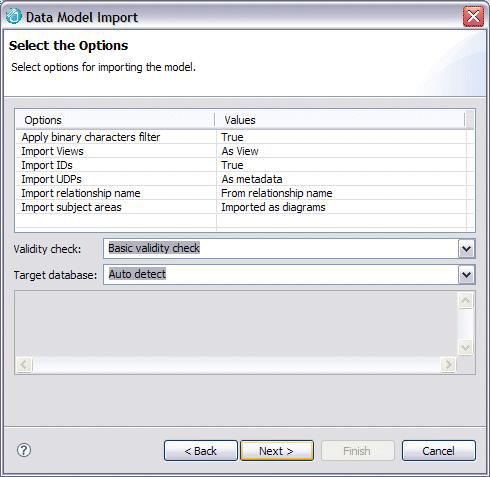This screenshot has height=477, width=490.
Task: Cancel the import wizard
Action: pyautogui.click(x=439, y=451)
